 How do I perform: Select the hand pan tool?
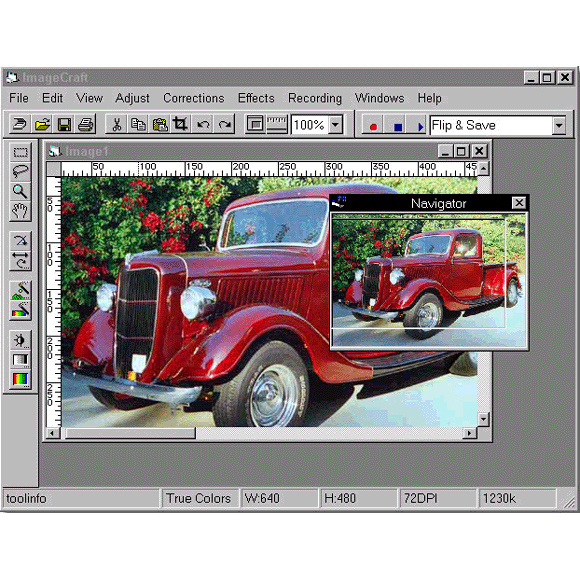point(20,211)
